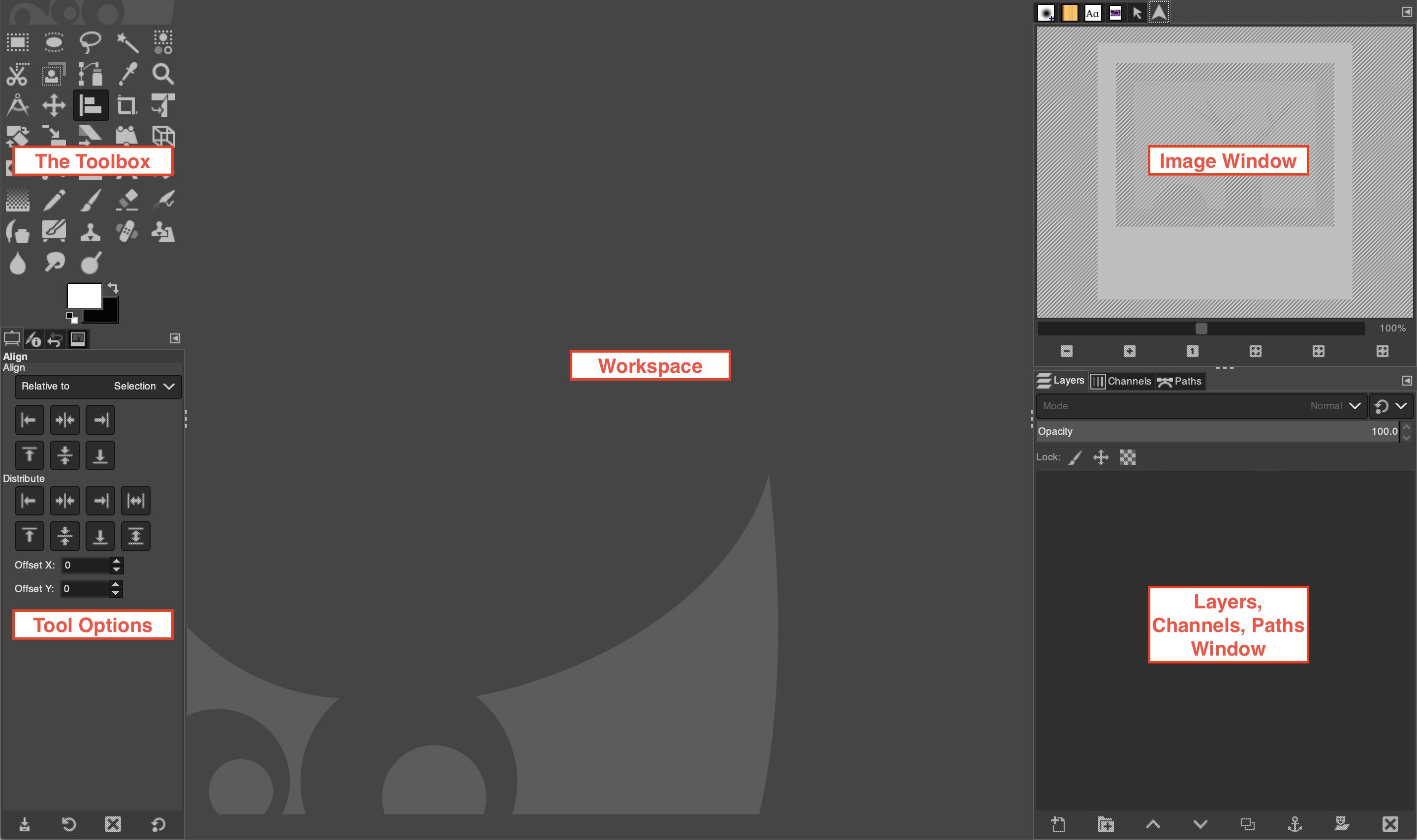Set navigation zoom to 1:1
Viewport: 1417px width, 840px height.
coord(1192,352)
